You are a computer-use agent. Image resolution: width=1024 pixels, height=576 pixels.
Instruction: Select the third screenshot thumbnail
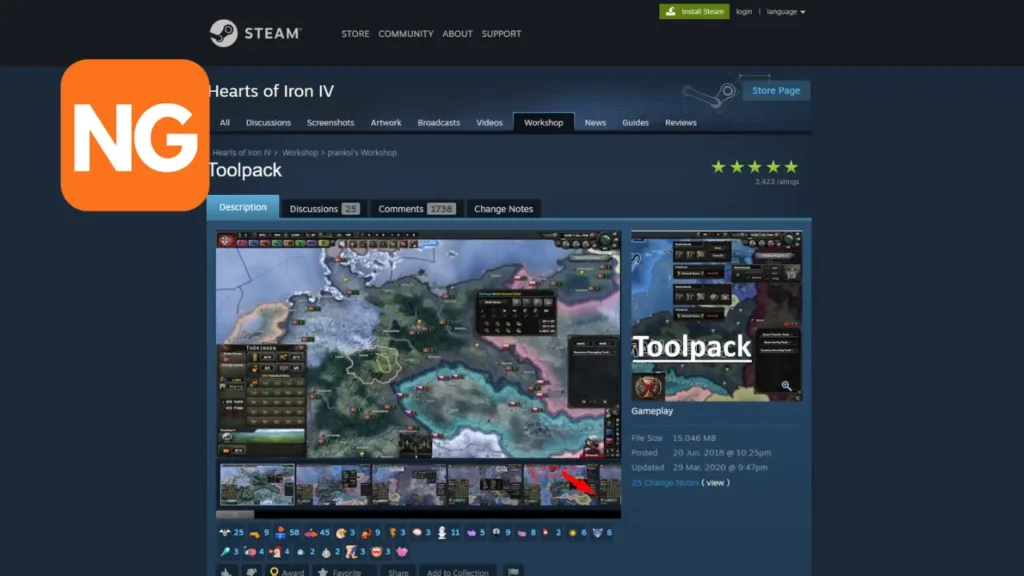(x=409, y=485)
